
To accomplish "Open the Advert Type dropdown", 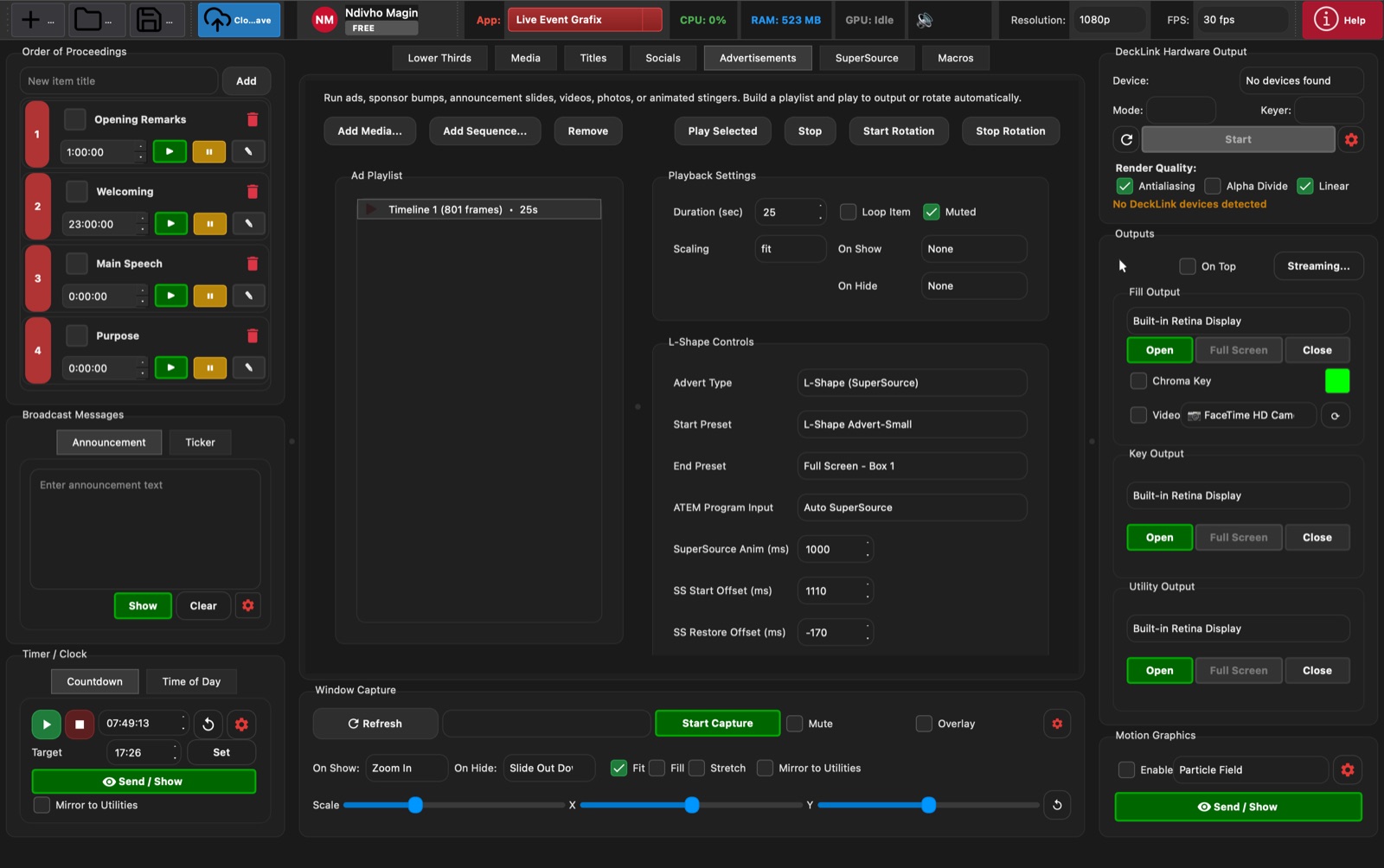I will 912,383.
